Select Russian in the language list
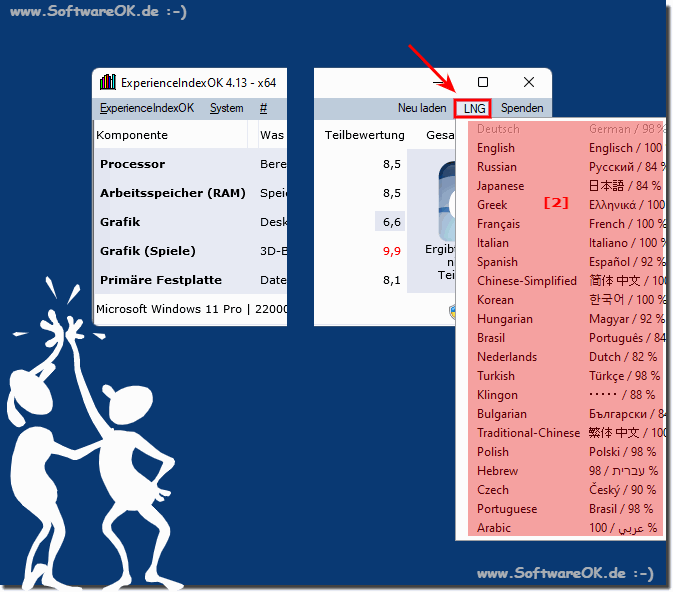Screen dimensions: 673x592 pos(567,167)
